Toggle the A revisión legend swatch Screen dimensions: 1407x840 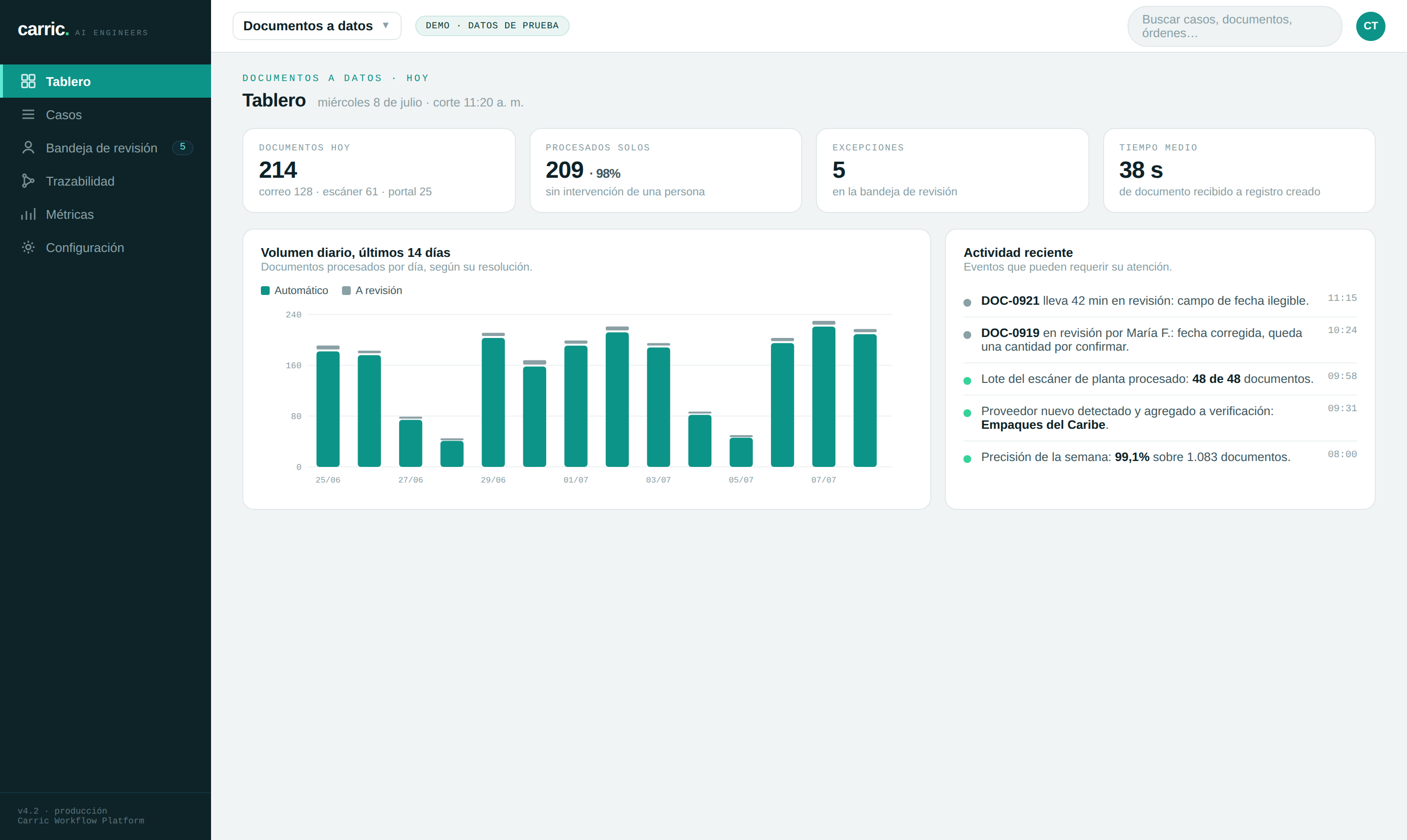tap(346, 291)
